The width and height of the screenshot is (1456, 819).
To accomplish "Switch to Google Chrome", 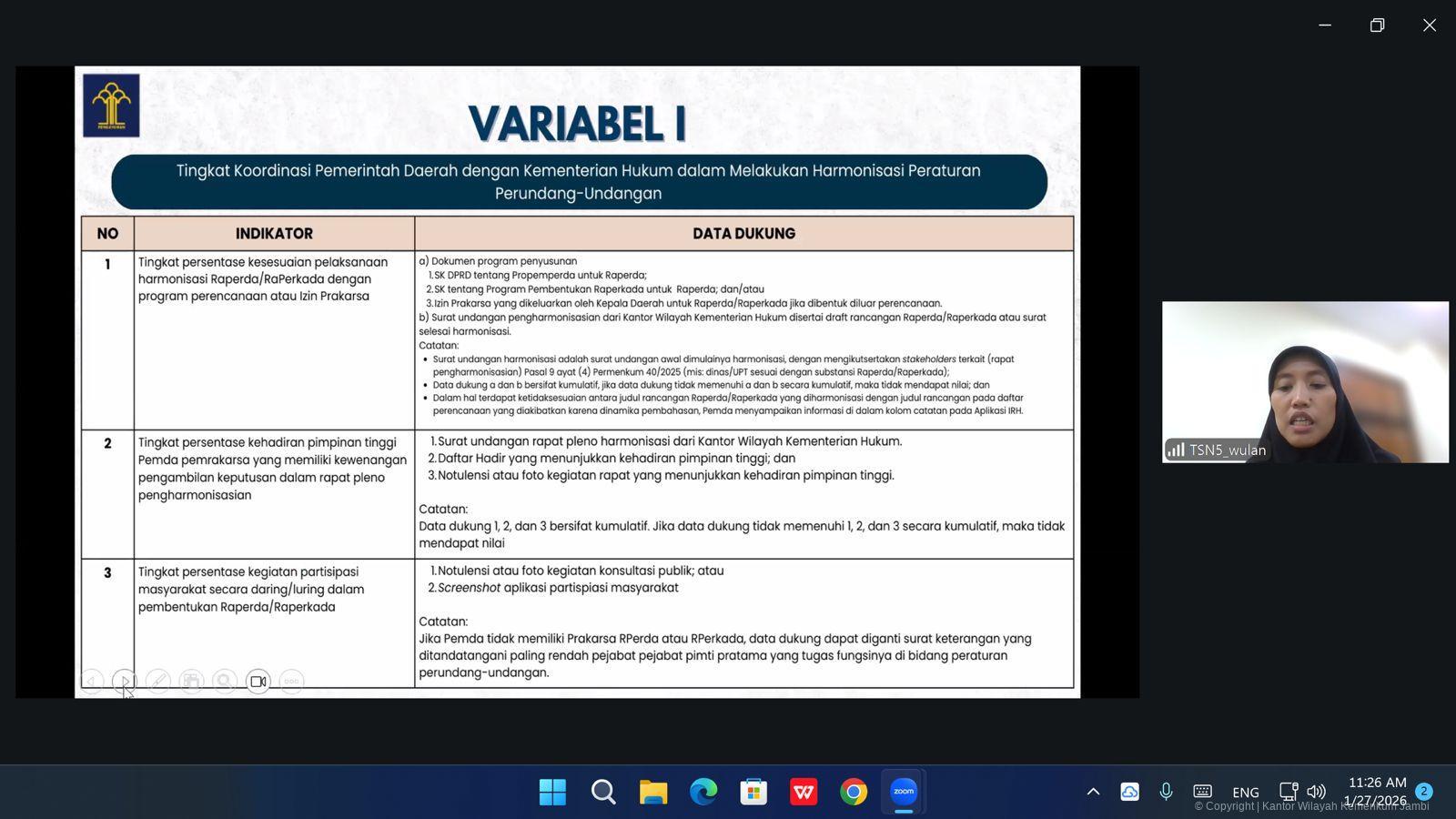I will click(854, 792).
